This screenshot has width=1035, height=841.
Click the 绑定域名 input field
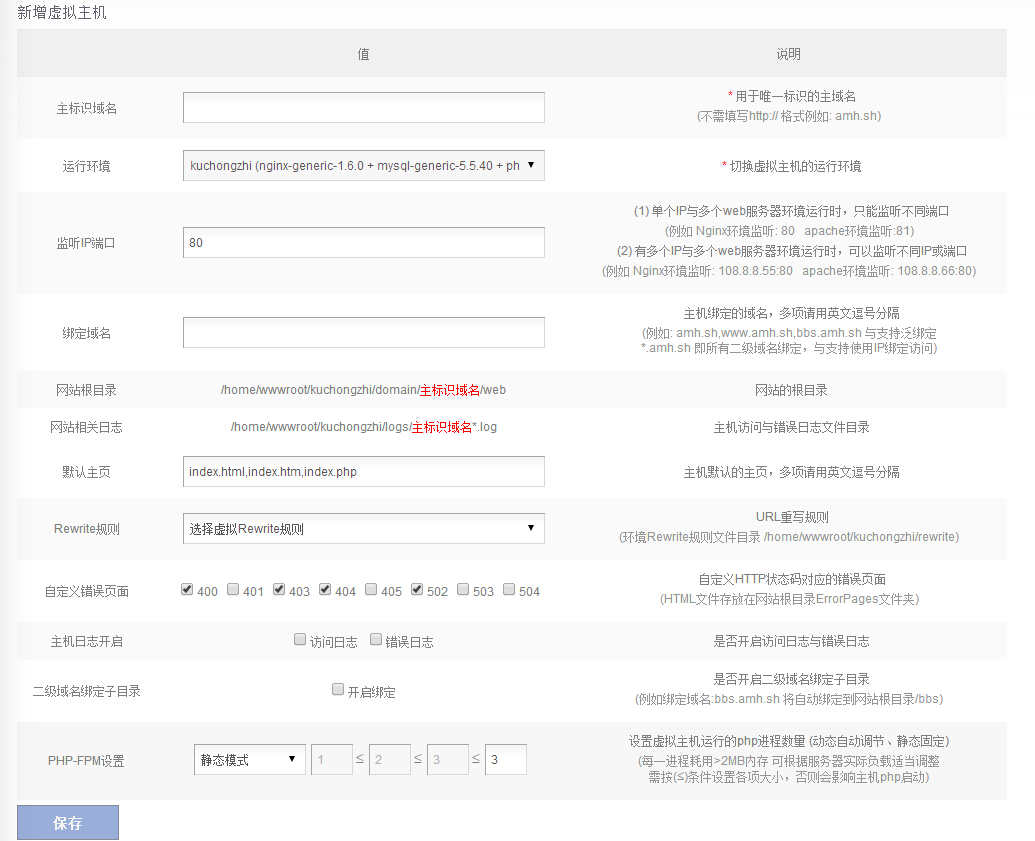[x=363, y=333]
